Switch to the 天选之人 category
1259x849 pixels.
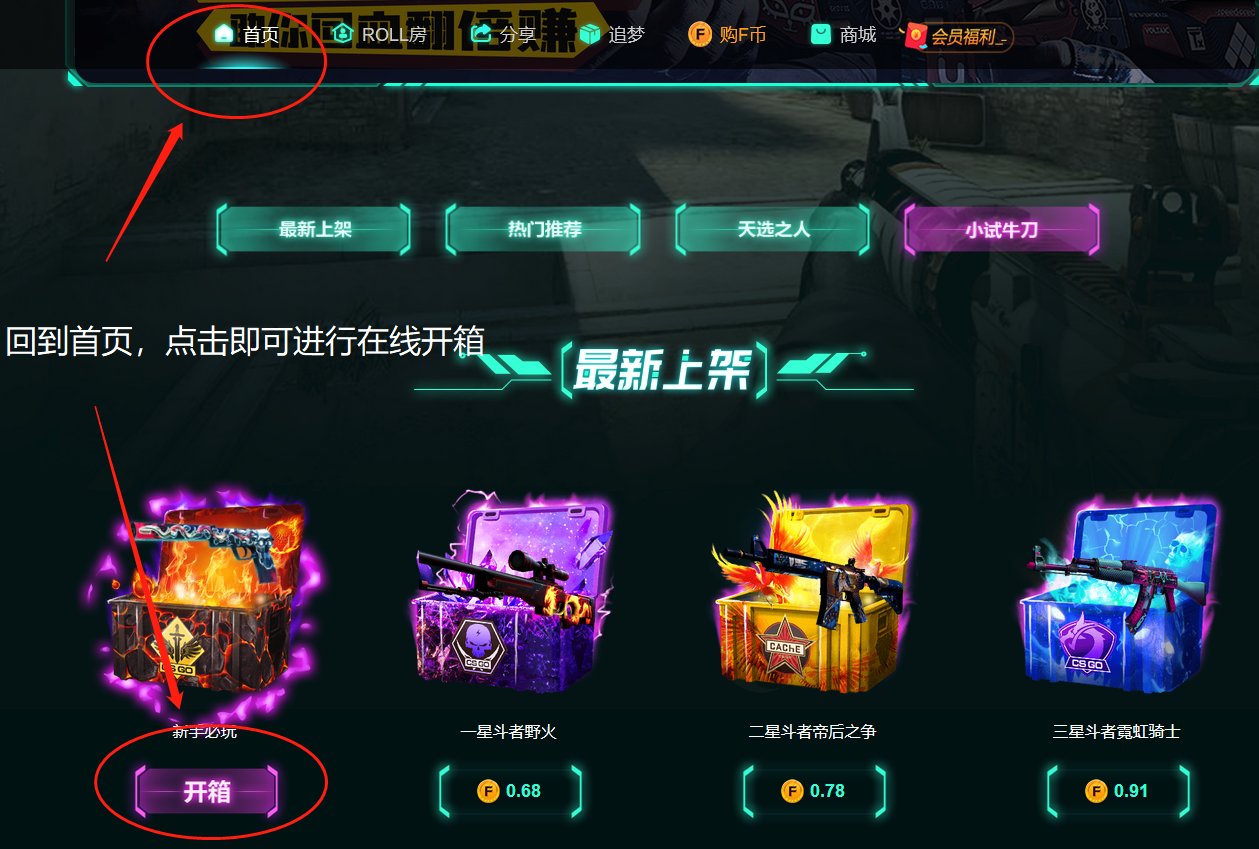click(773, 229)
